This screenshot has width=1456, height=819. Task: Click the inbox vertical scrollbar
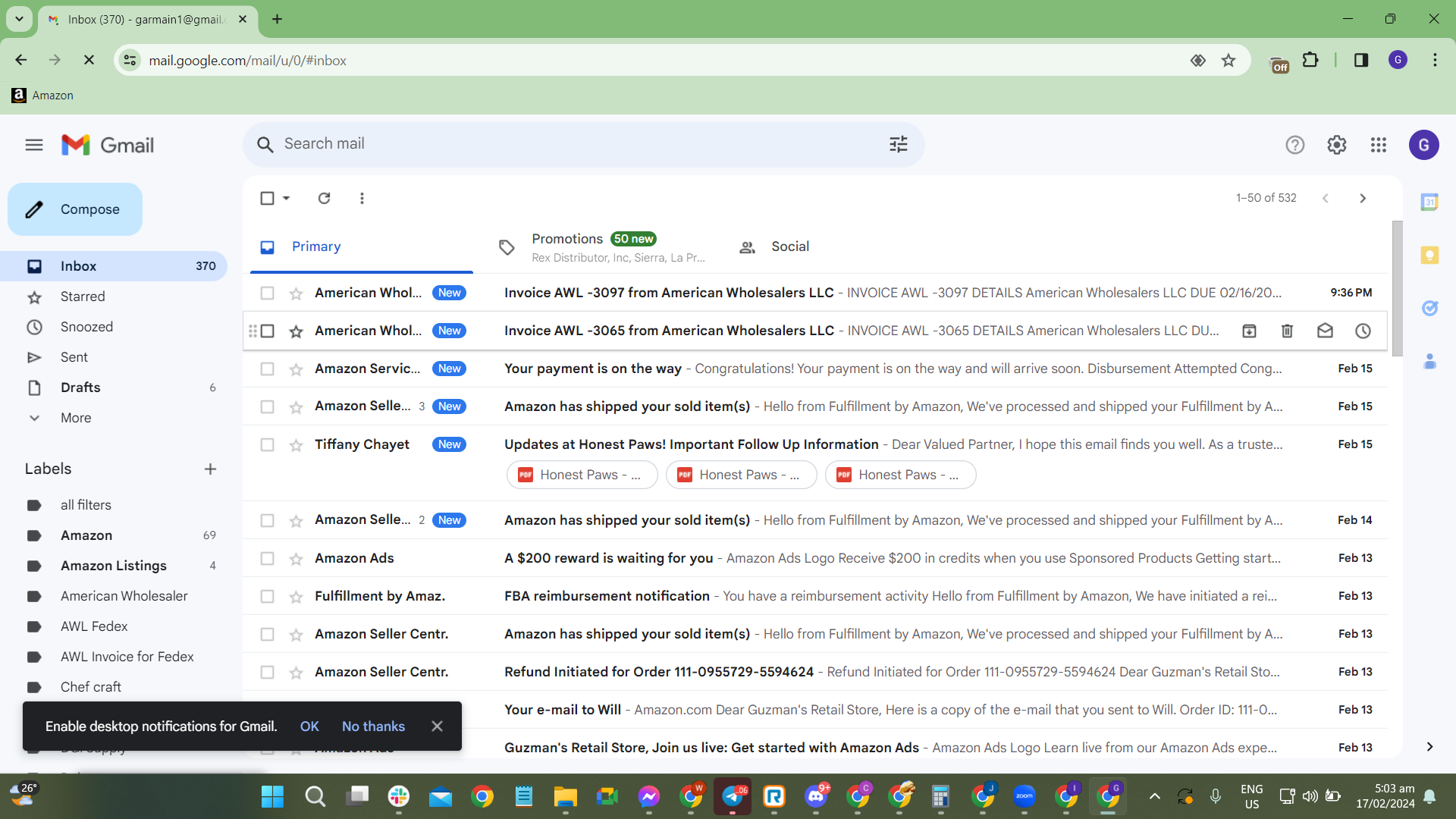click(1397, 288)
